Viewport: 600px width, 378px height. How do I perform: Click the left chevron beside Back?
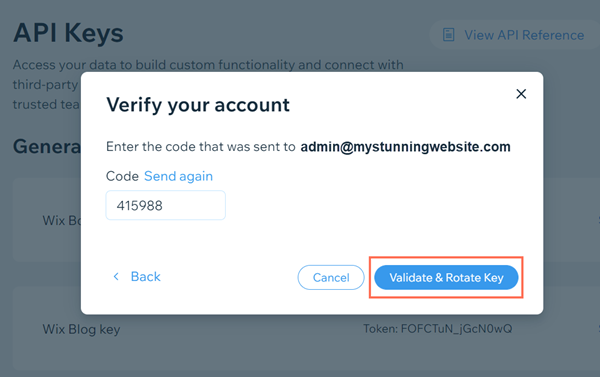click(116, 276)
